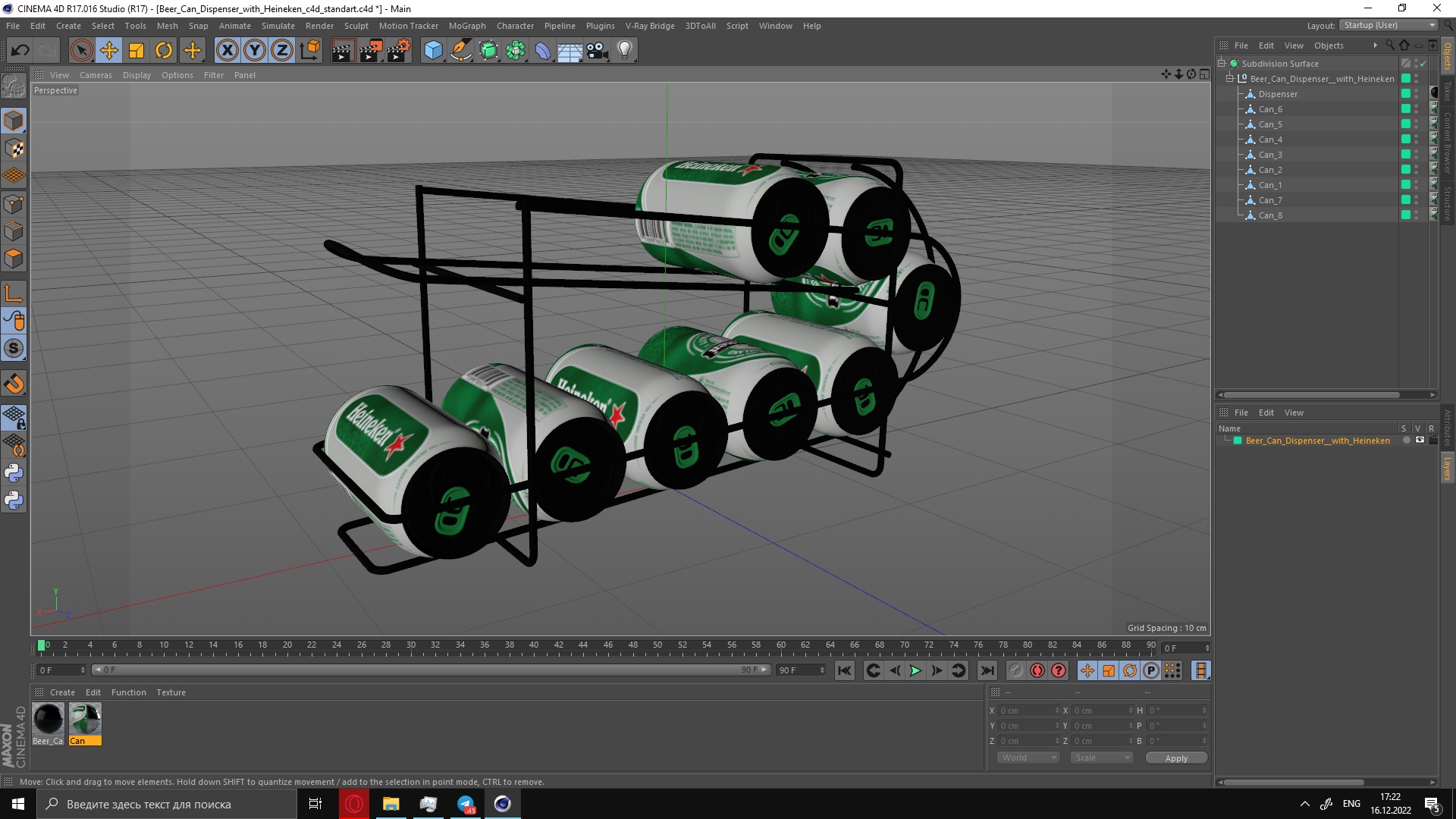Image resolution: width=1456 pixels, height=819 pixels.
Task: Enable Points mode
Action: (14, 204)
